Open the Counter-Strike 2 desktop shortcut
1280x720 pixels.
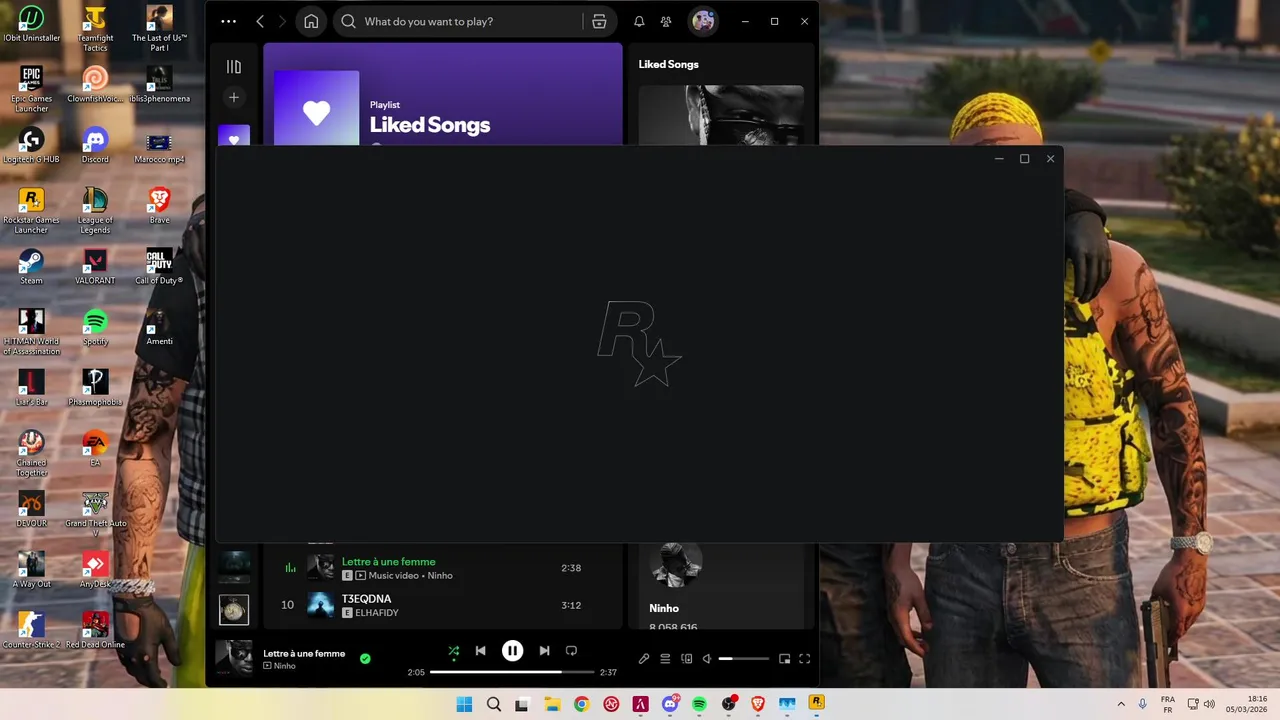(x=31, y=631)
